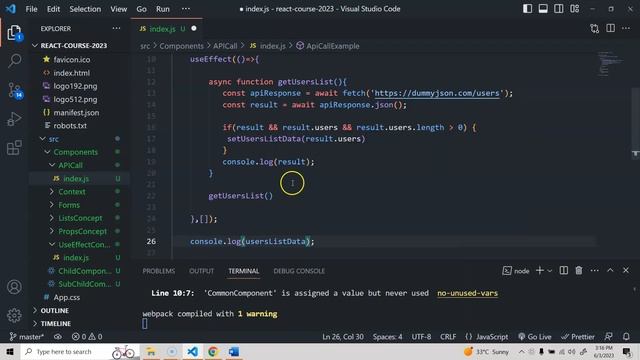Click Ln 26, Col 30 status entry

coord(343,337)
